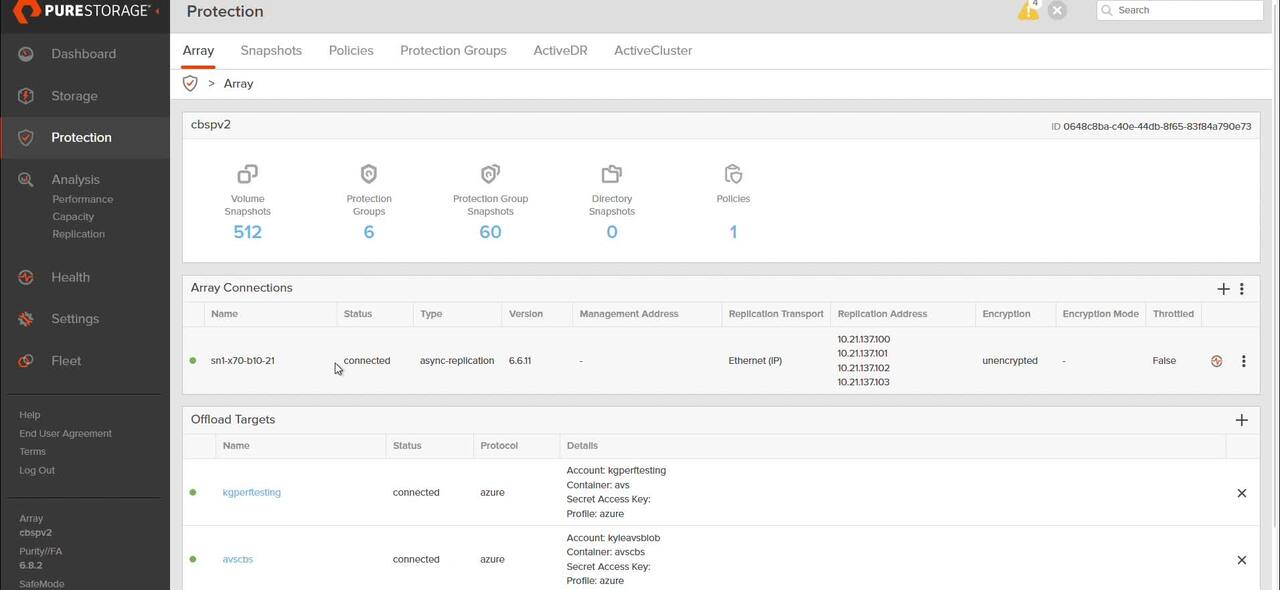
Task: Click the Protection Group Snapshots icon
Action: click(x=490, y=174)
